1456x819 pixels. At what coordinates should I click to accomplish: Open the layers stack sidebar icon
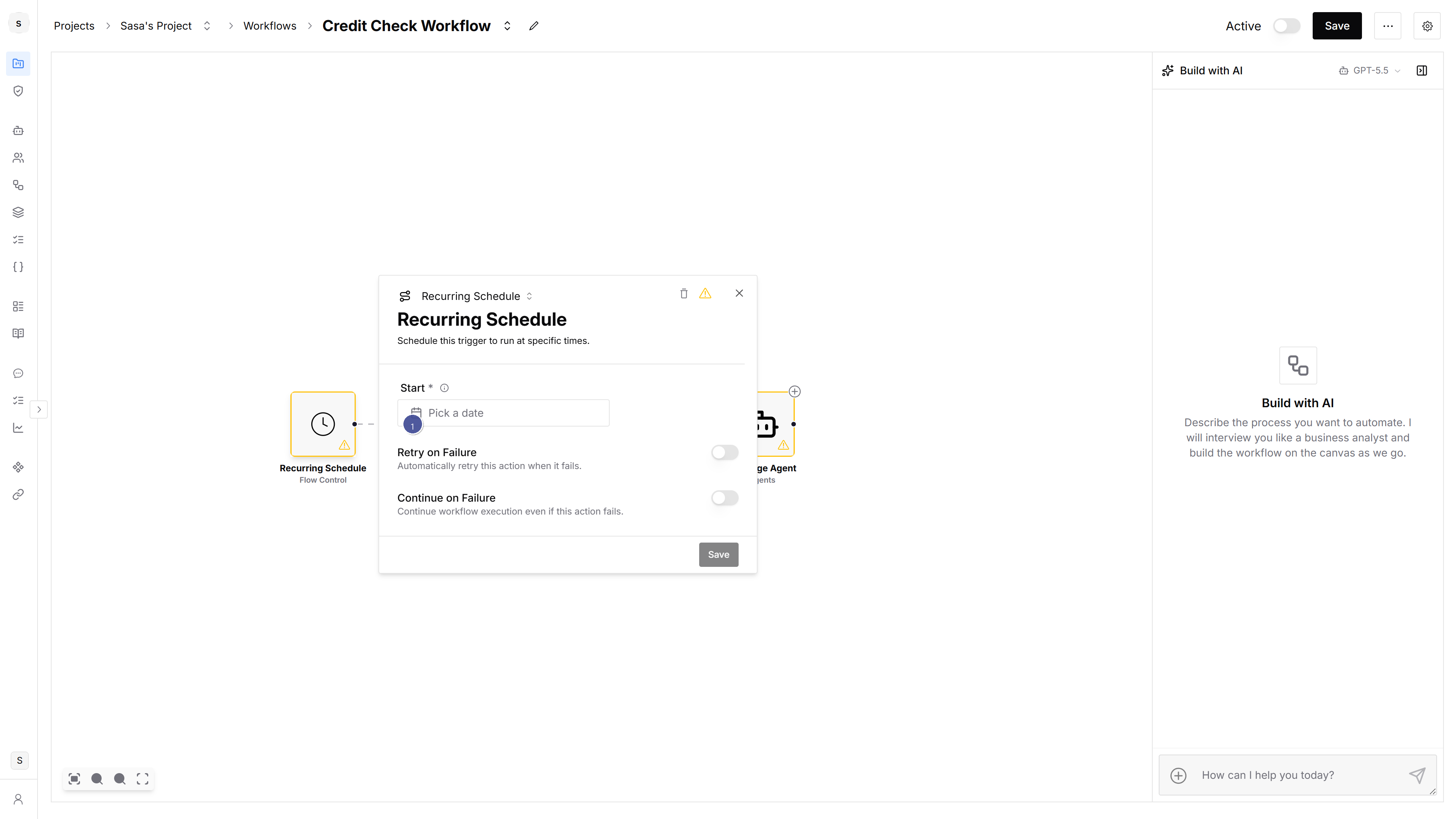(18, 212)
